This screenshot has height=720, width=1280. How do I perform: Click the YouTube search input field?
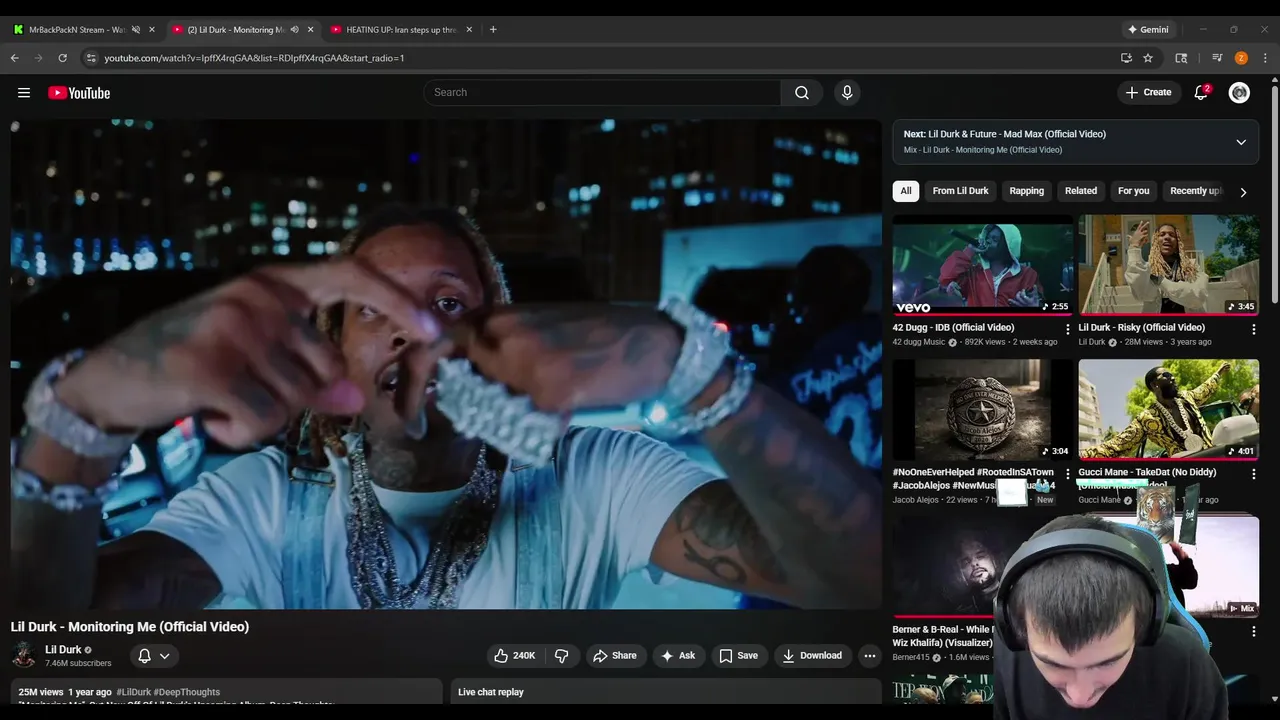coord(602,92)
